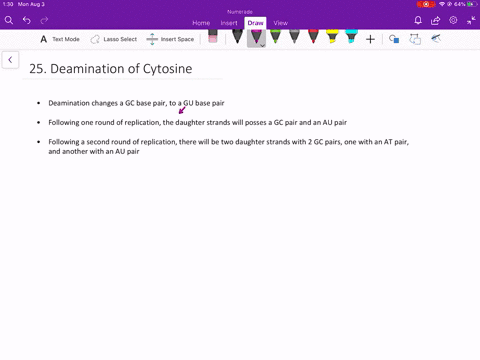Open the View tab
The image size is (480, 360).
pyautogui.click(x=281, y=23)
